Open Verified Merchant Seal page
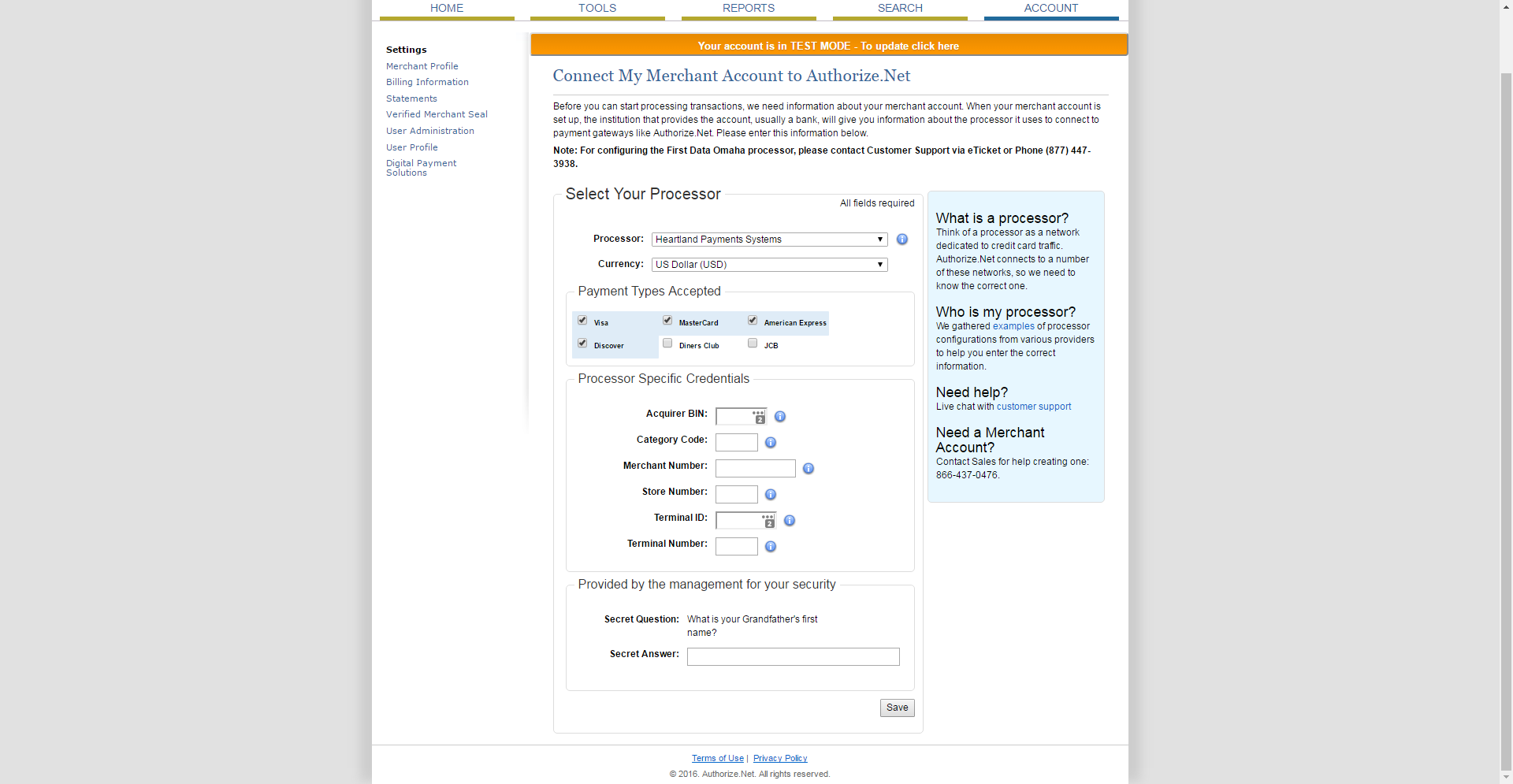 pos(437,114)
